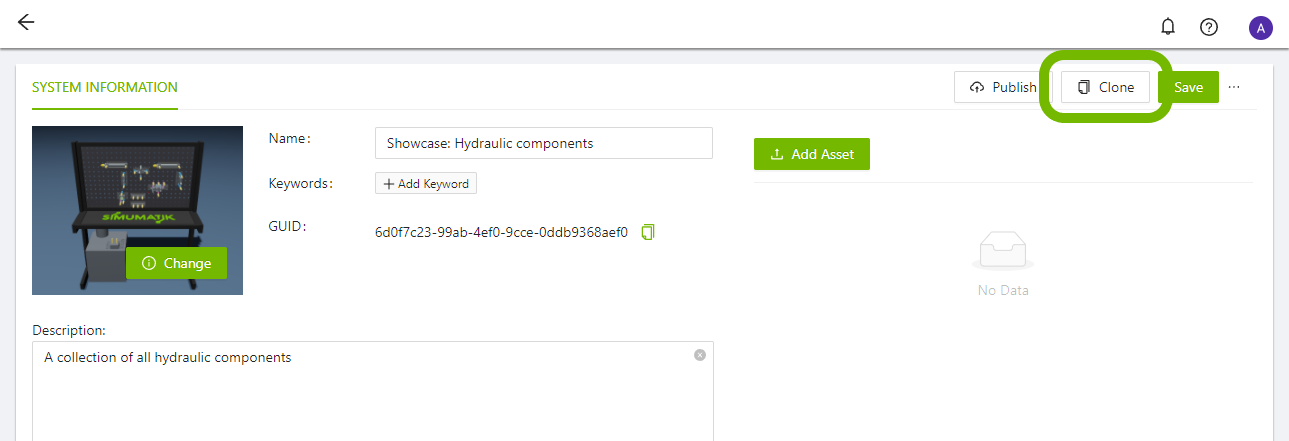Clone this system
Screen dimensions: 1289x441
pos(1105,87)
